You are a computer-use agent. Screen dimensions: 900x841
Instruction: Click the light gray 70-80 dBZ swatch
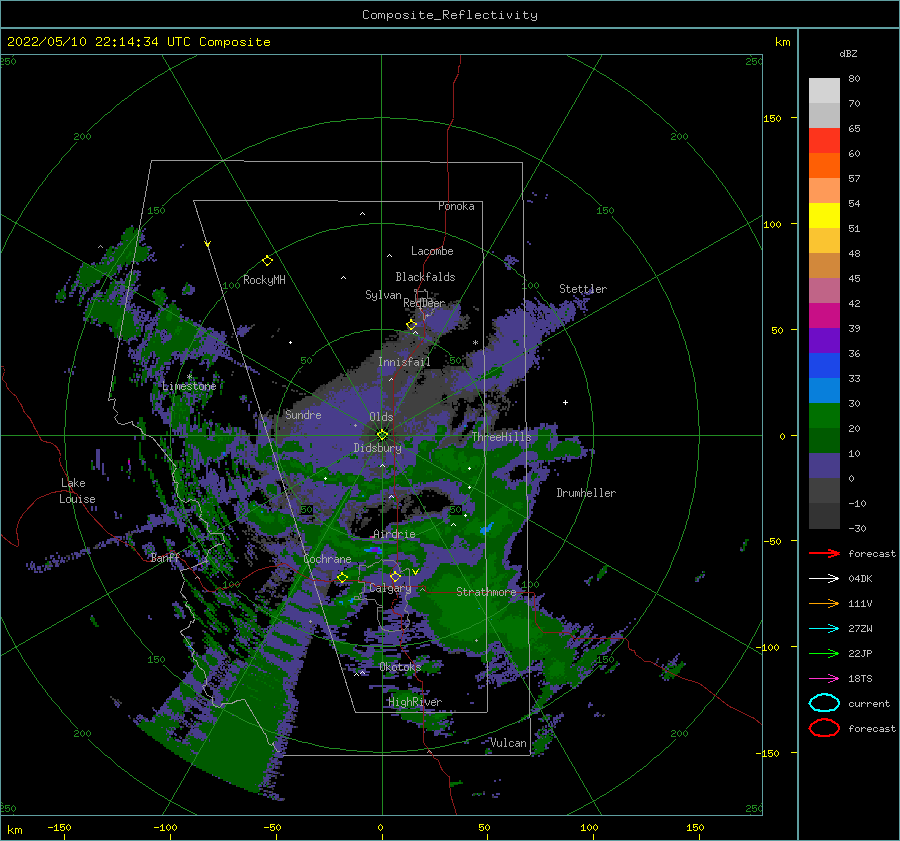coord(824,91)
